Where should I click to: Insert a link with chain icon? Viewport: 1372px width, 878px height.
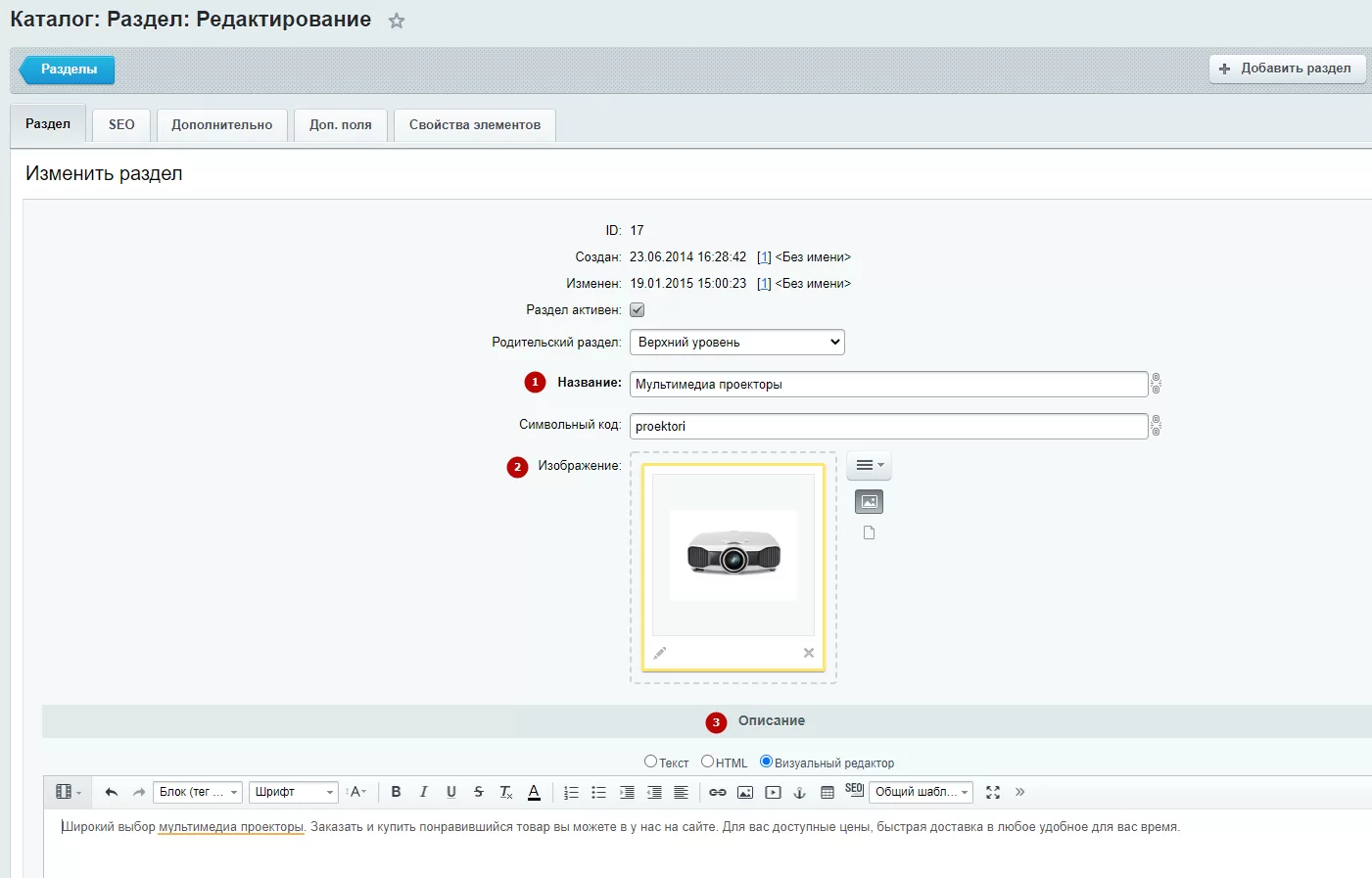pyautogui.click(x=718, y=792)
